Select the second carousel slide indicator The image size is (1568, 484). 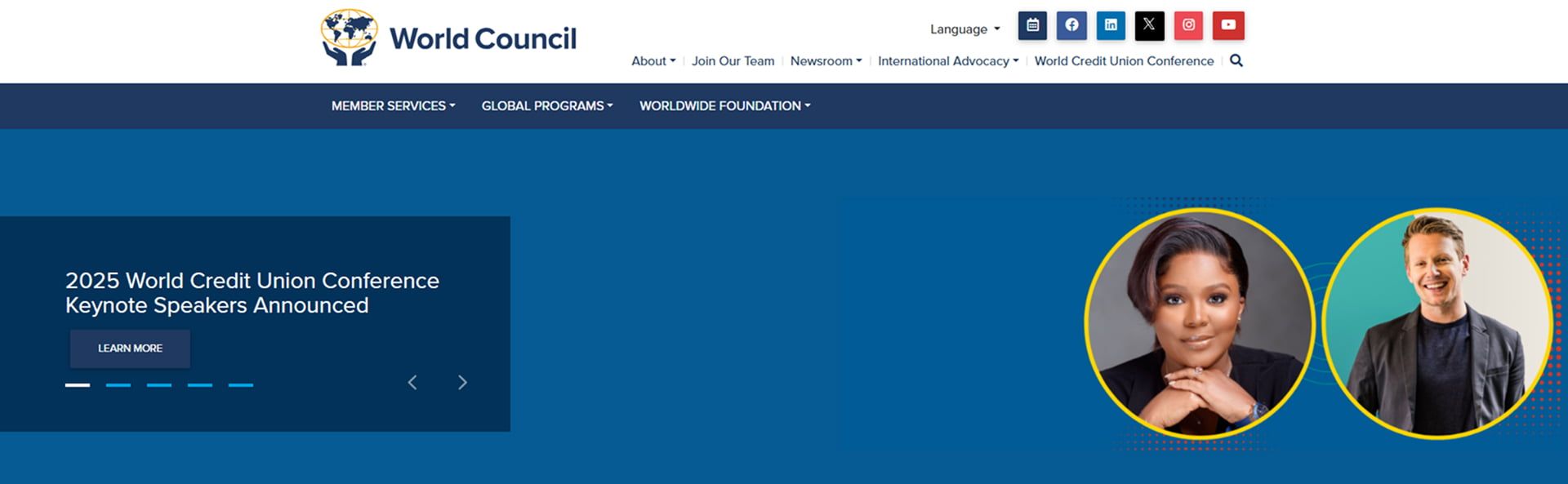click(118, 384)
